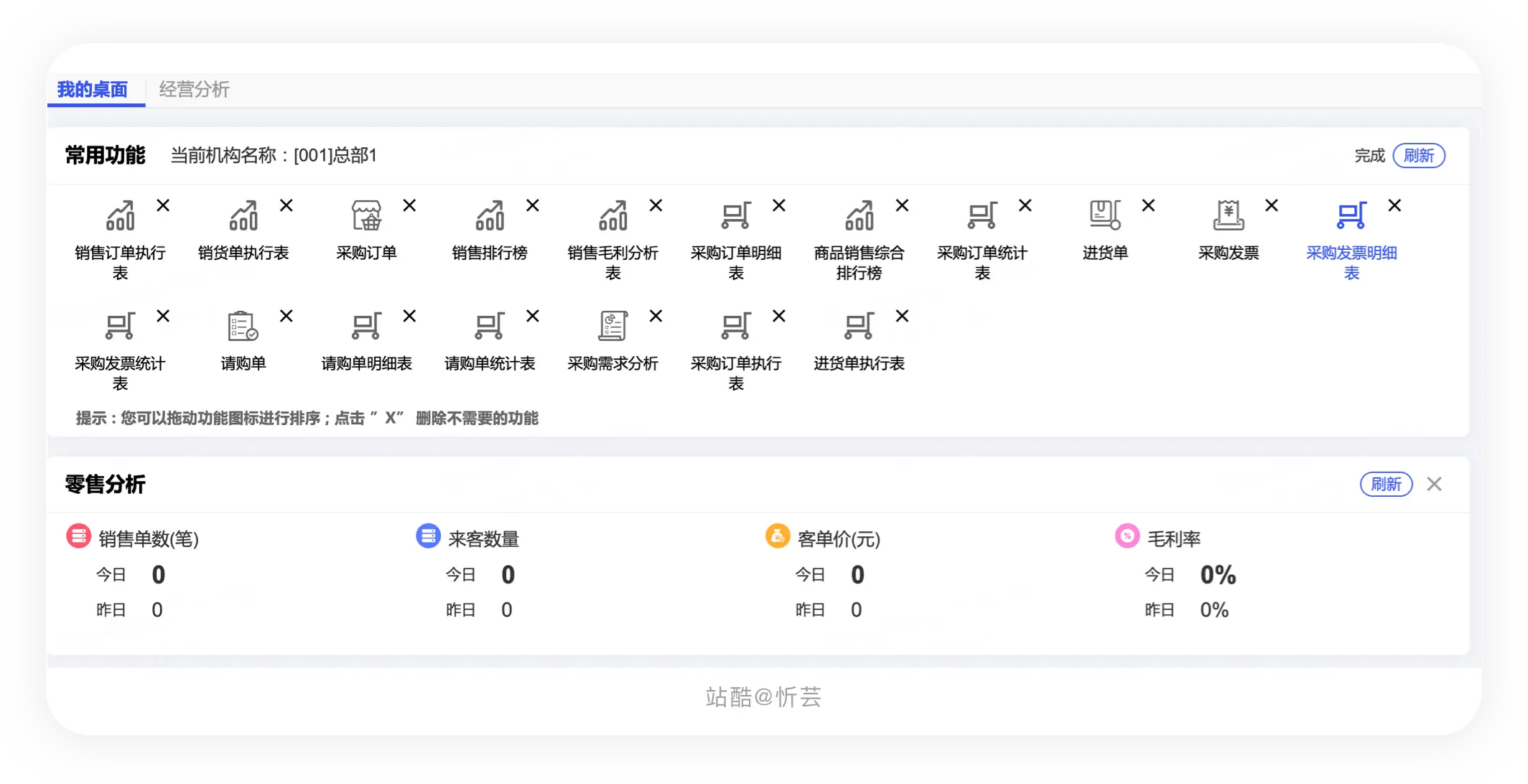Remove 采购订单 shortcut with its X
Screen dimensions: 1528x784
tap(409, 205)
